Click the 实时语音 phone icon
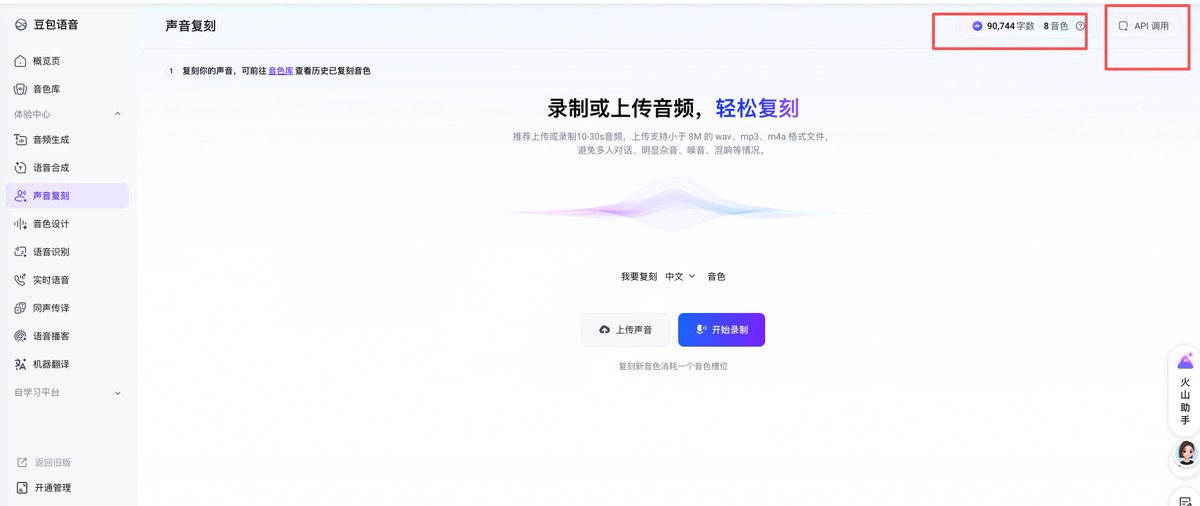This screenshot has width=1200, height=506. point(21,280)
